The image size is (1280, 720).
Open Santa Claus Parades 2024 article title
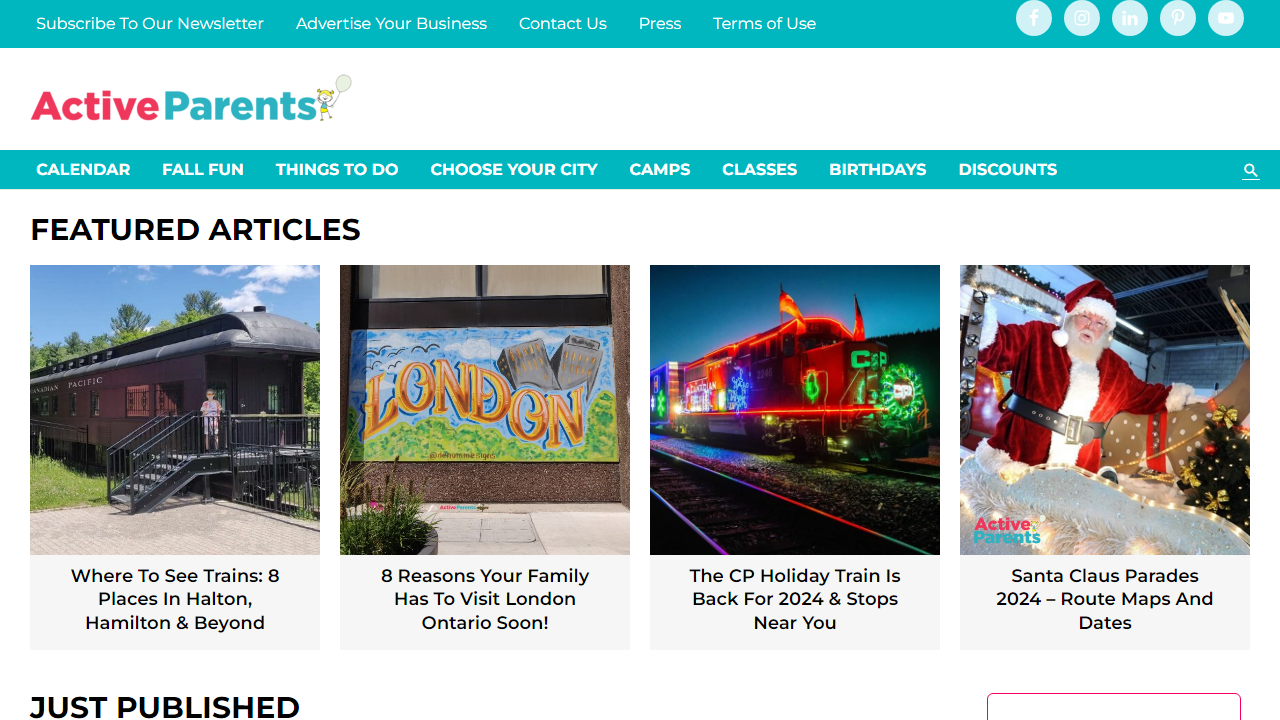coord(1105,599)
